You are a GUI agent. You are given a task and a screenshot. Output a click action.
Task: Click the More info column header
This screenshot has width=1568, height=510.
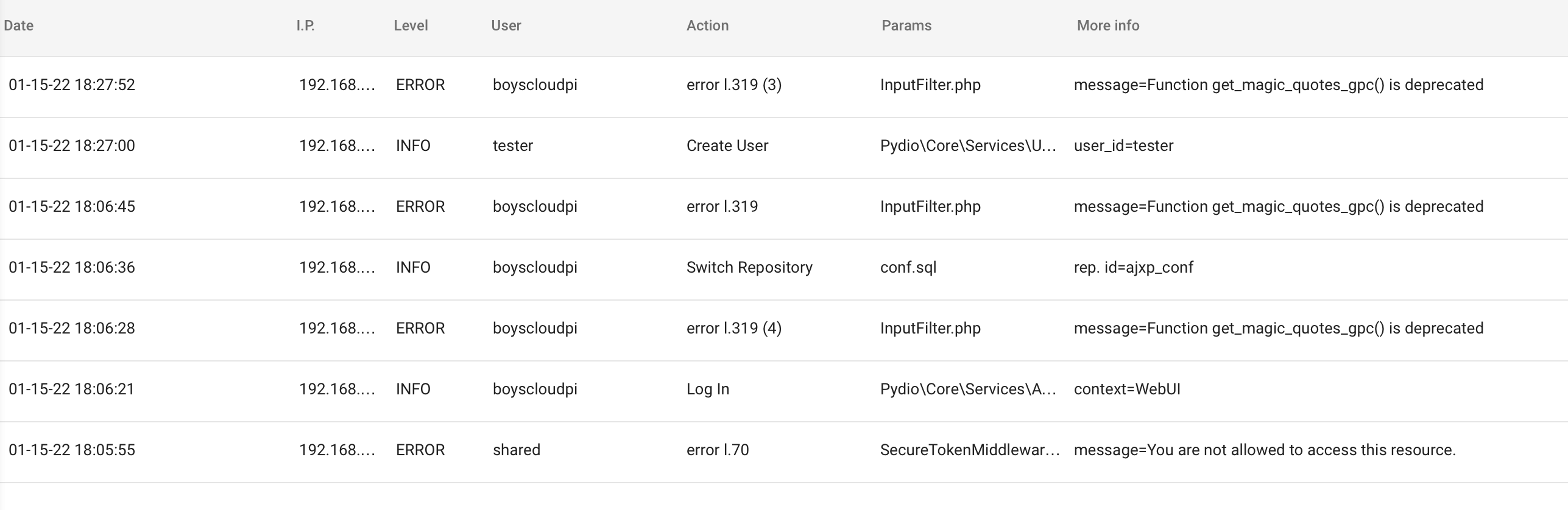click(1108, 26)
